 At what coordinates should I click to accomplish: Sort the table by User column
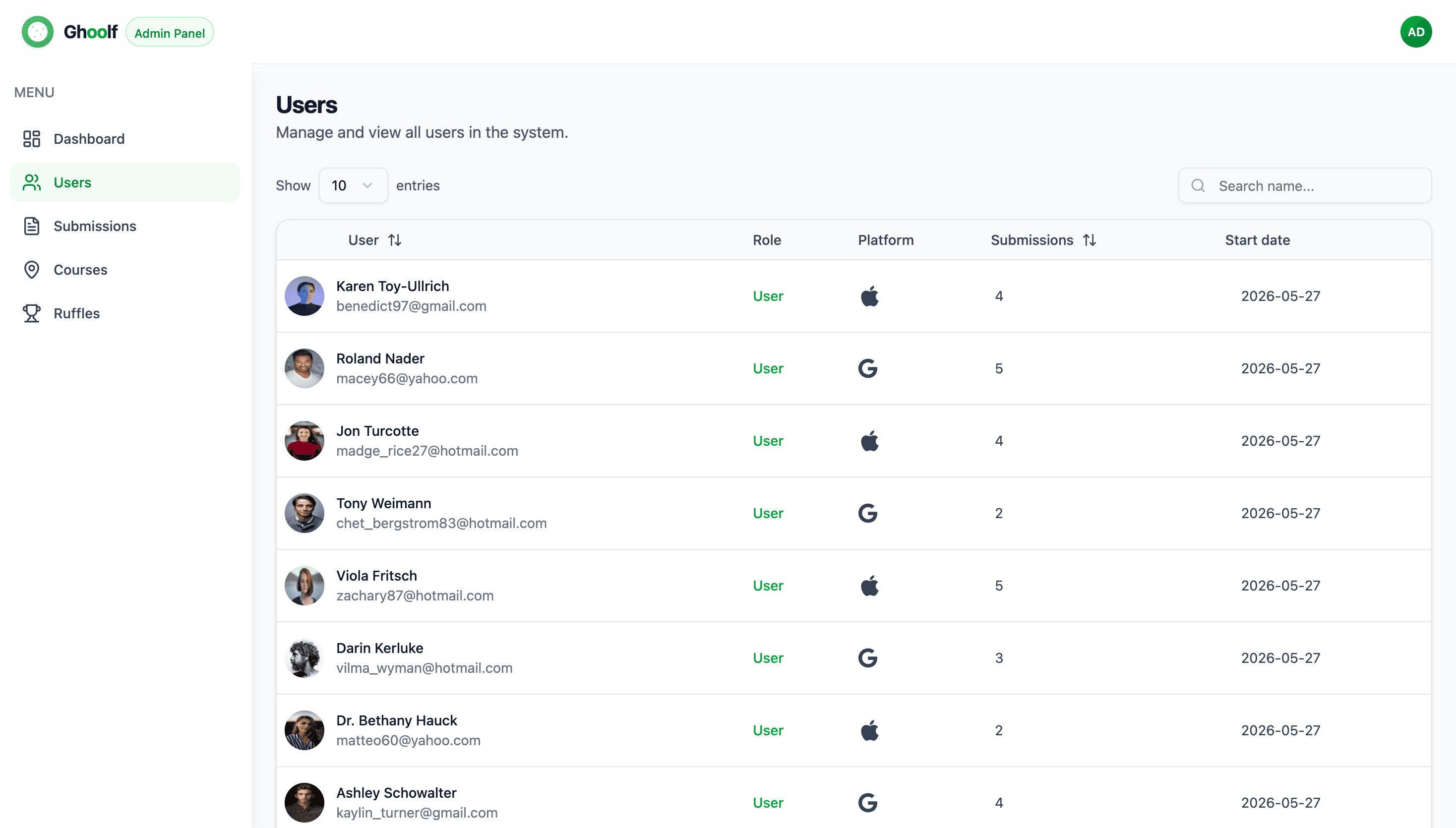pos(394,240)
